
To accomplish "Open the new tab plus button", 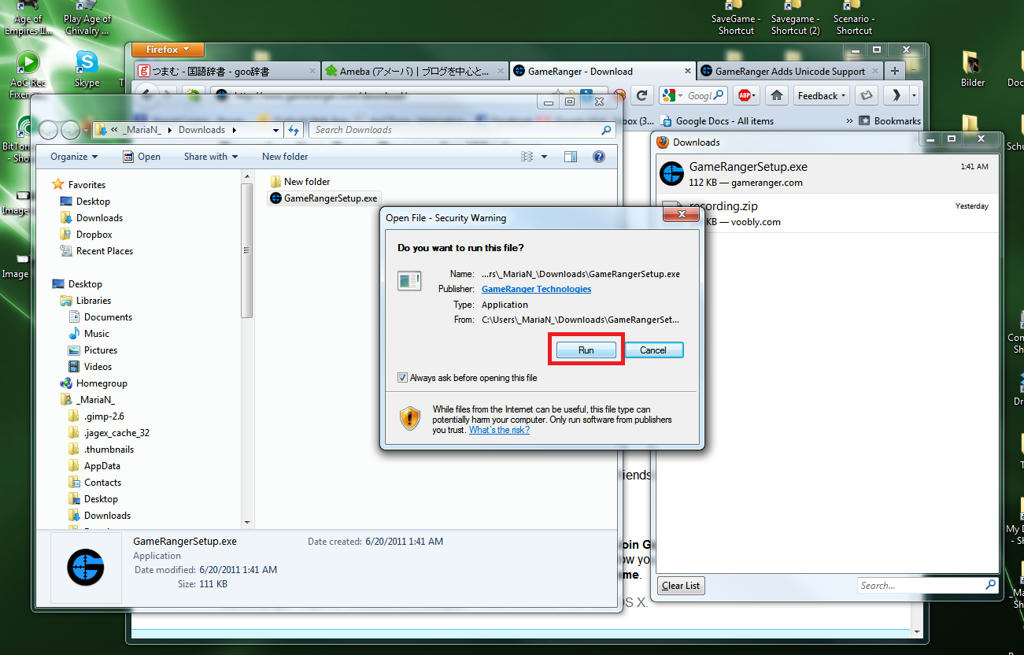I will tap(894, 71).
